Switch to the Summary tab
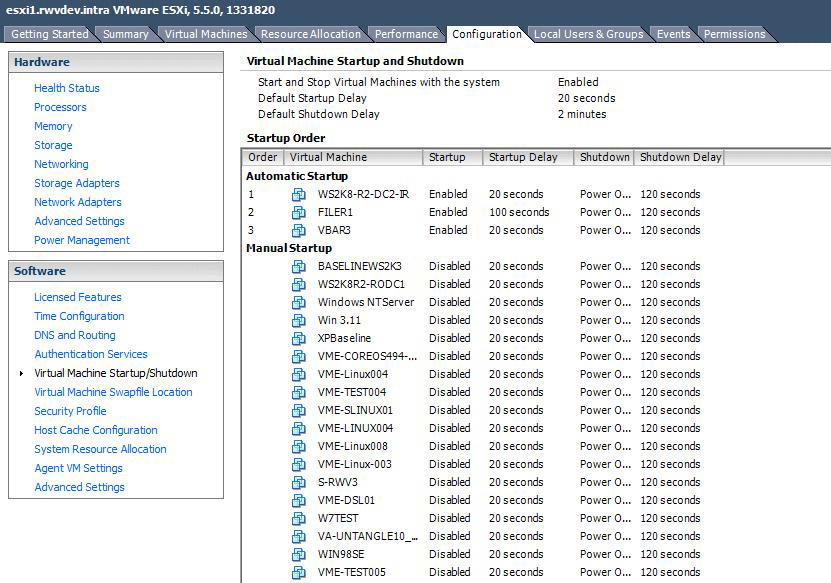The height and width of the screenshot is (583, 831). tap(126, 34)
